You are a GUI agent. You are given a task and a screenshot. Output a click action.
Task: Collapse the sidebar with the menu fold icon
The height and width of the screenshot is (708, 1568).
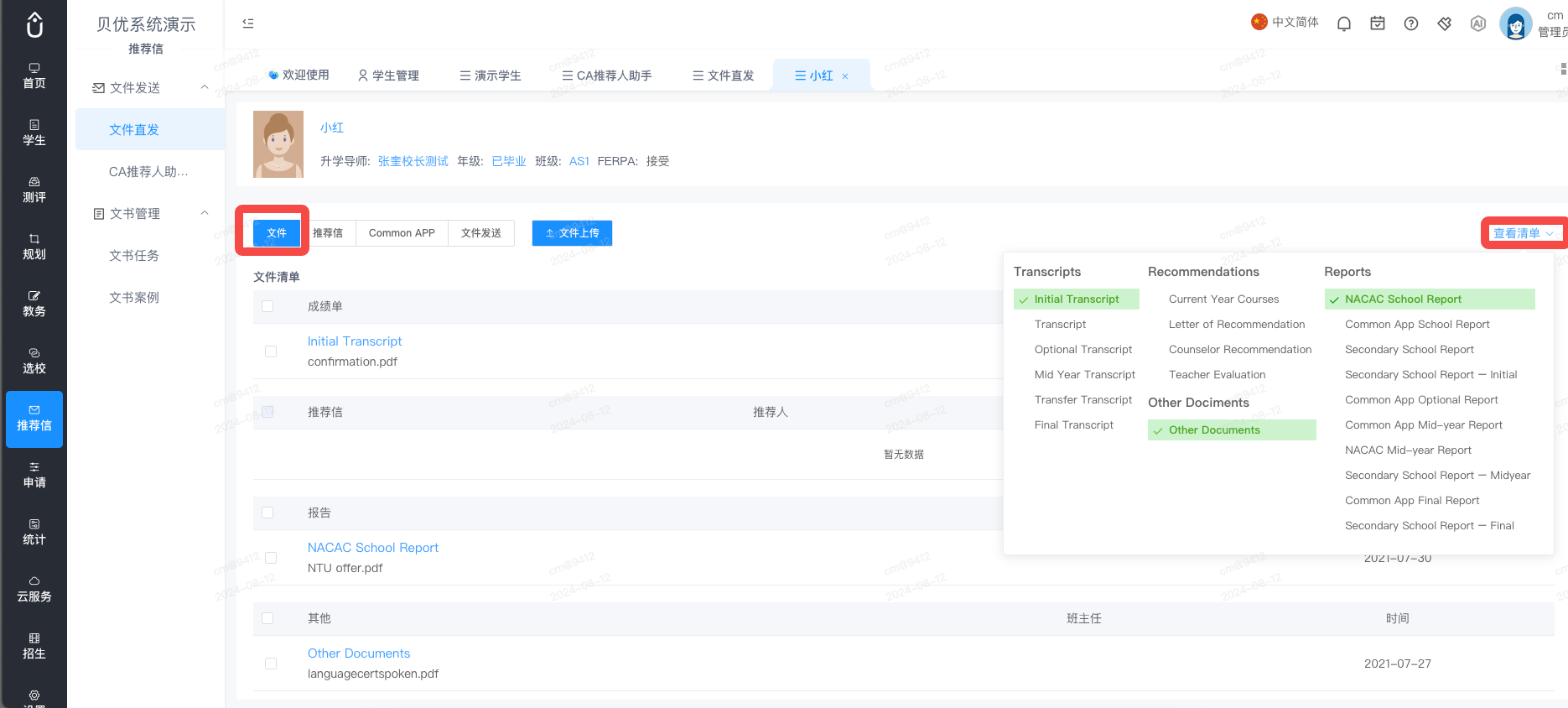pyautogui.click(x=248, y=23)
